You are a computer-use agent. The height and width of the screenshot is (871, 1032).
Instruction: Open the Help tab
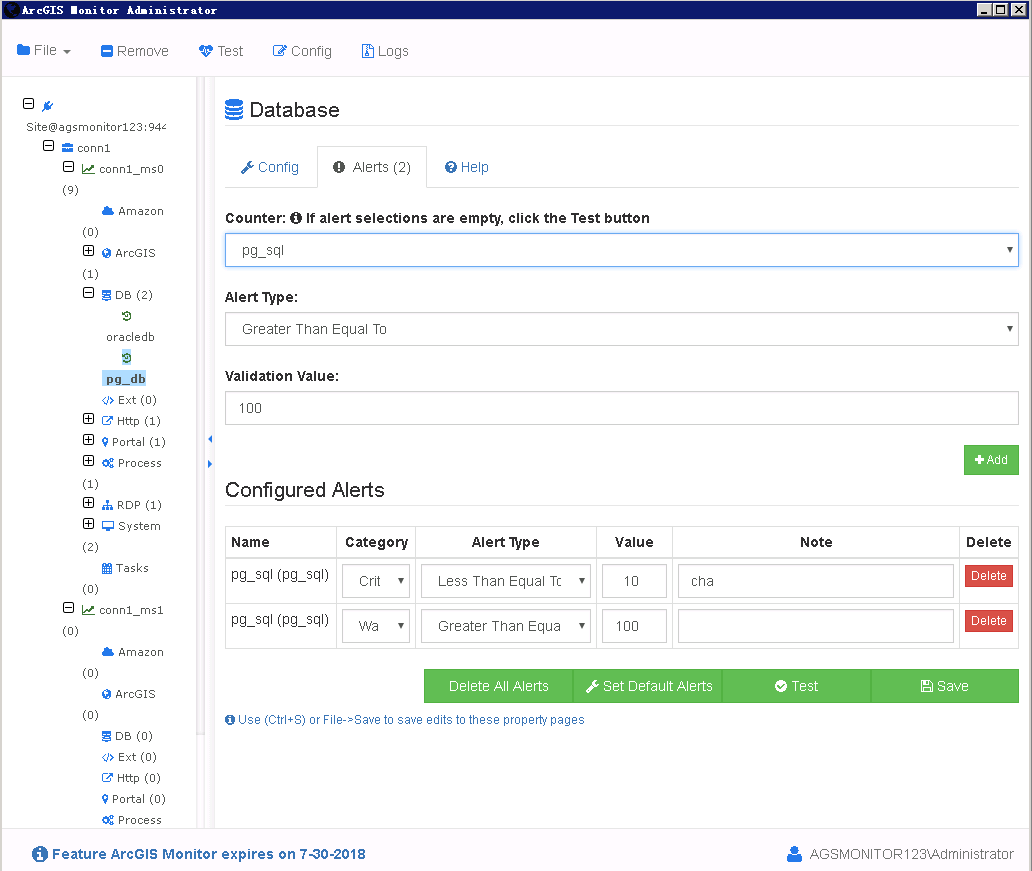point(467,167)
